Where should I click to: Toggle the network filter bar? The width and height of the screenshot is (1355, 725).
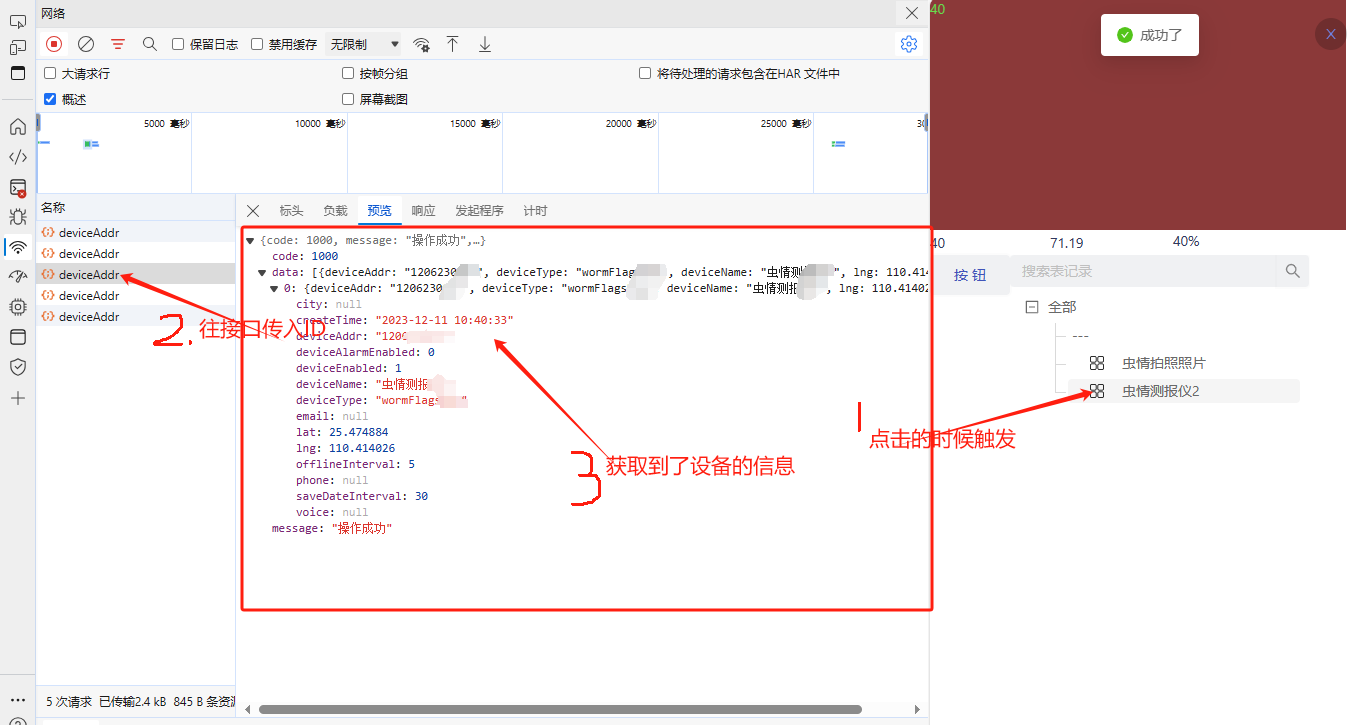pos(118,44)
